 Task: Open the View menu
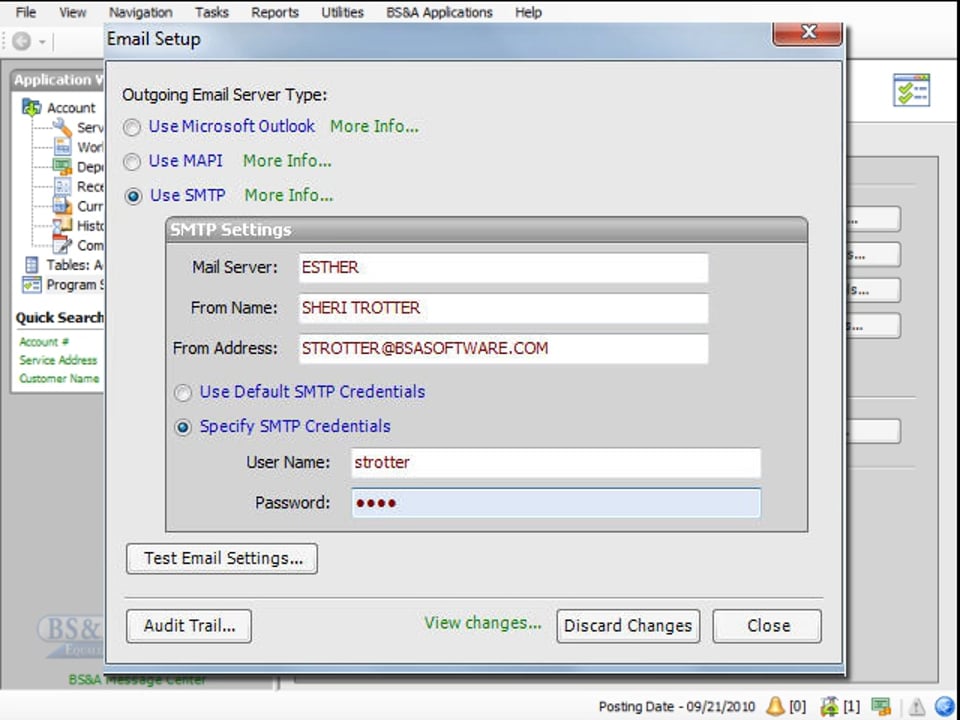point(72,12)
